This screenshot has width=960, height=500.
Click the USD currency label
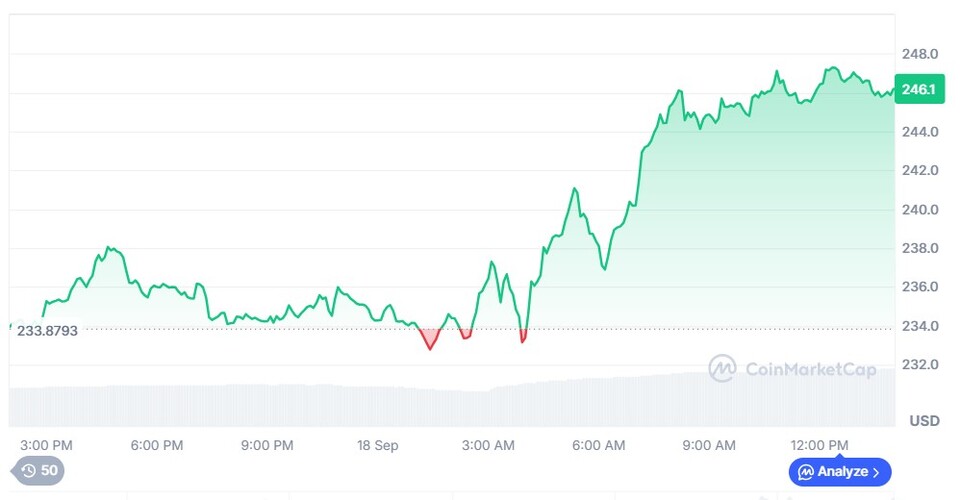[x=924, y=421]
